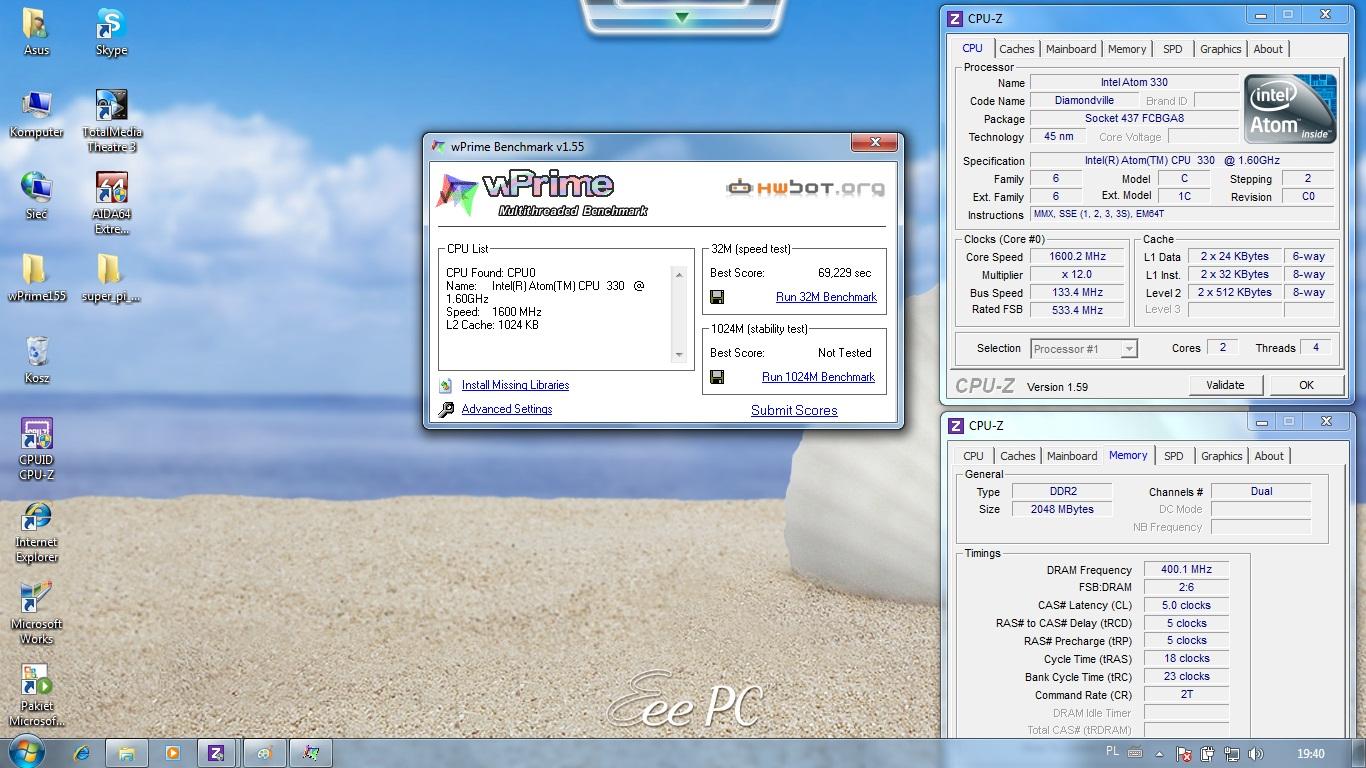Open the network status tray icon
The width and height of the screenshot is (1366, 768).
[1232, 754]
